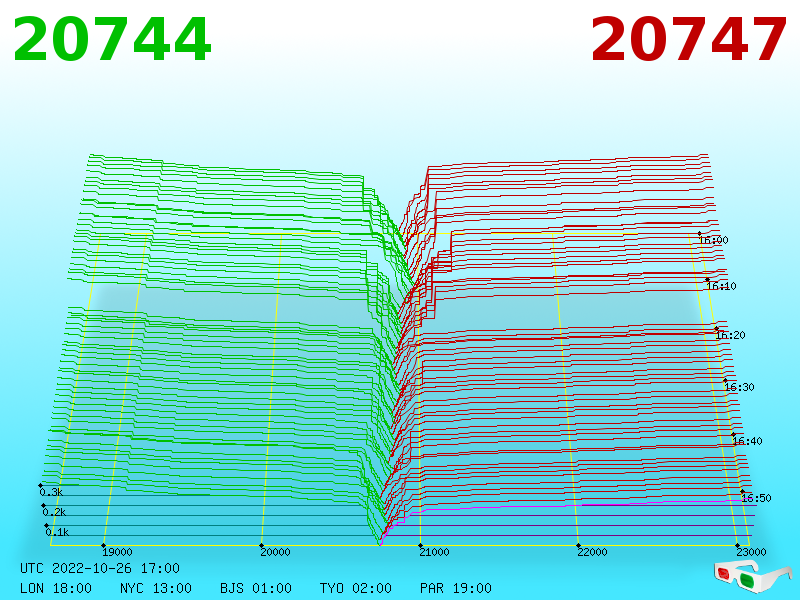Viewport: 800px width, 600px height.
Task: Click the TYO 02:00 clock
Action: [356, 588]
